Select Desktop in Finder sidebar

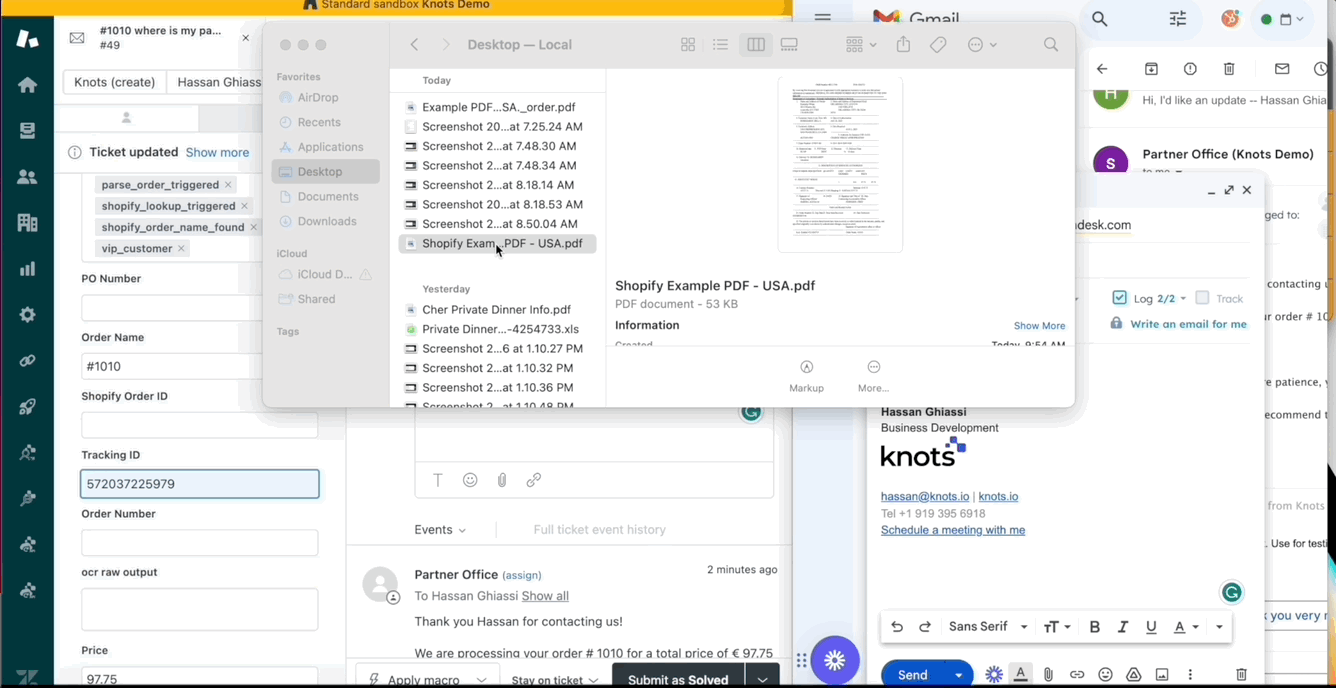(x=326, y=172)
